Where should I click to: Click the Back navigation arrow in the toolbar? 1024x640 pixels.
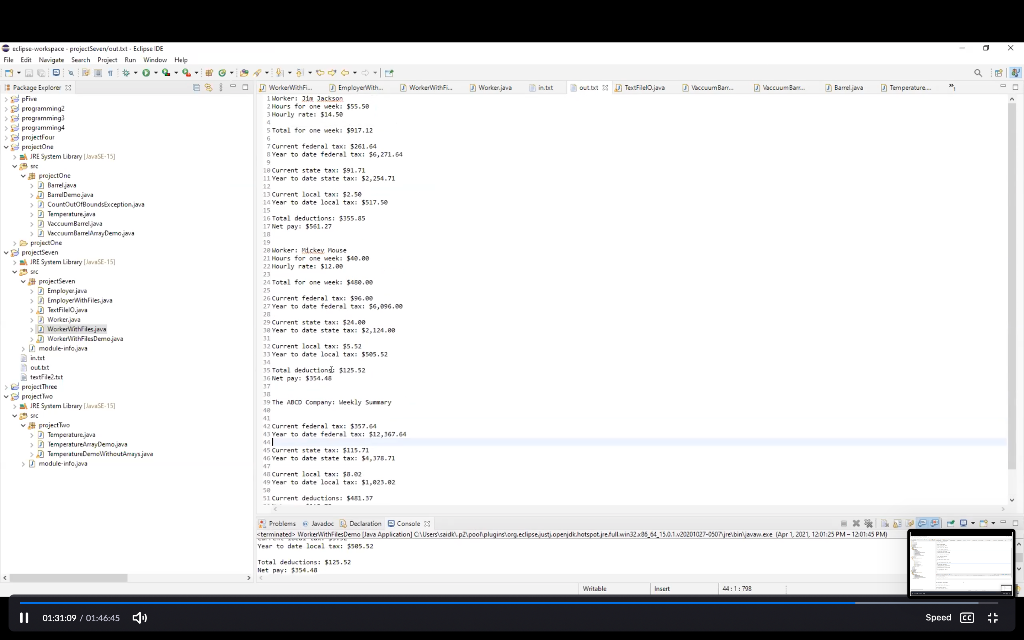(345, 73)
